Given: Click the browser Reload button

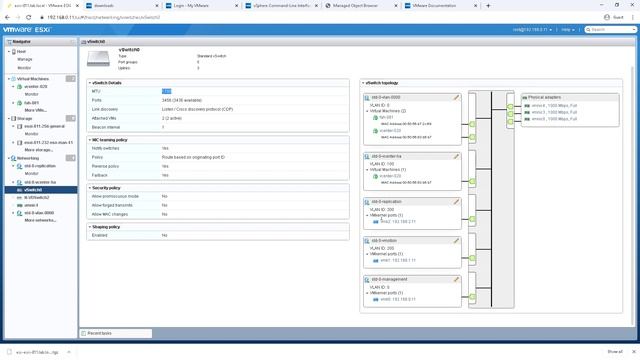Looking at the screenshot, I should [29, 18].
